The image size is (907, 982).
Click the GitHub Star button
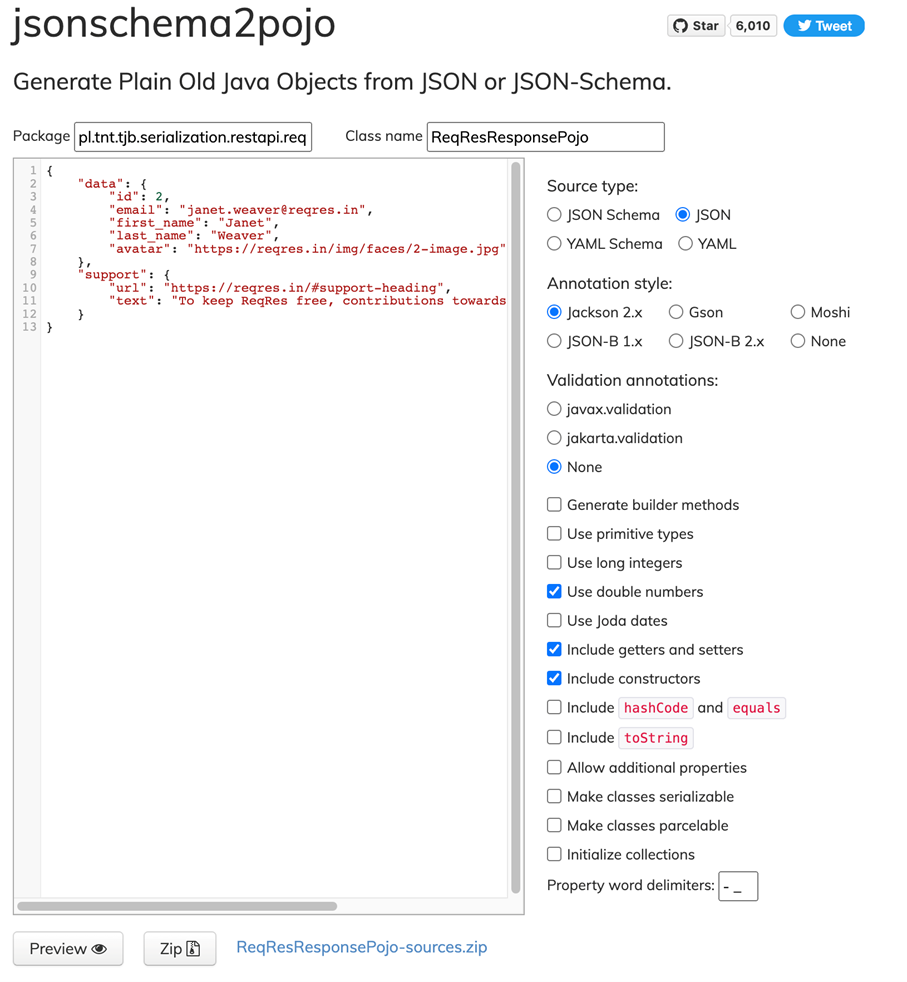pos(696,26)
